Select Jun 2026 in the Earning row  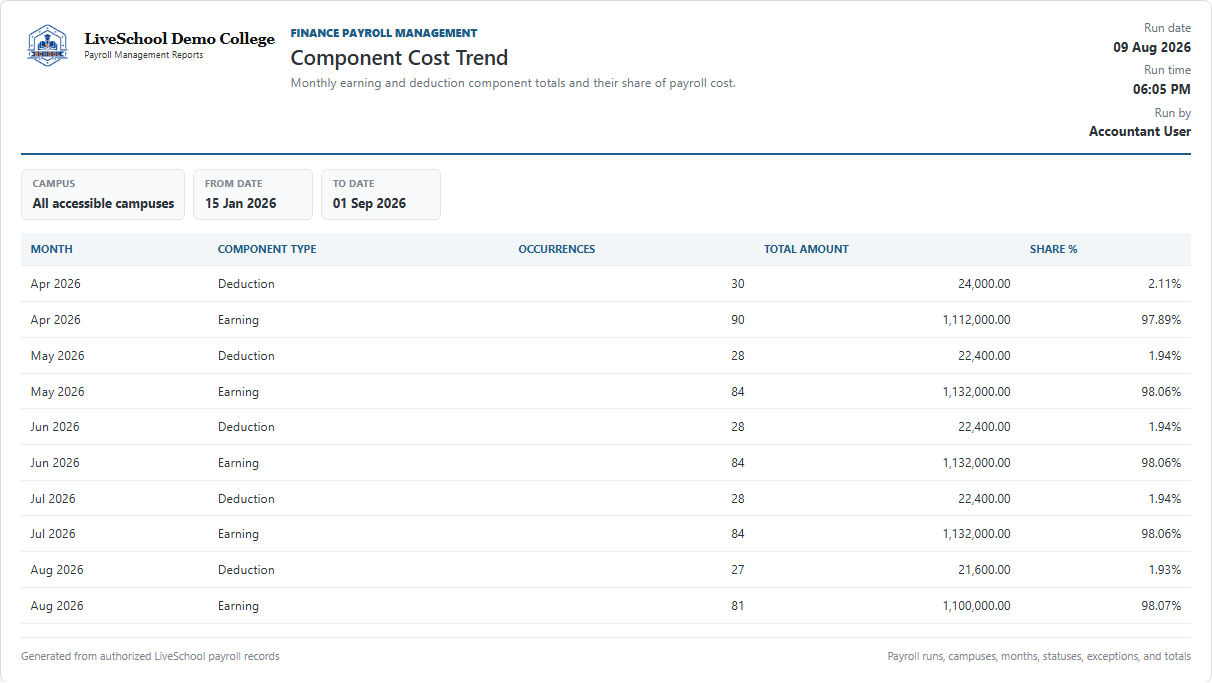point(56,463)
